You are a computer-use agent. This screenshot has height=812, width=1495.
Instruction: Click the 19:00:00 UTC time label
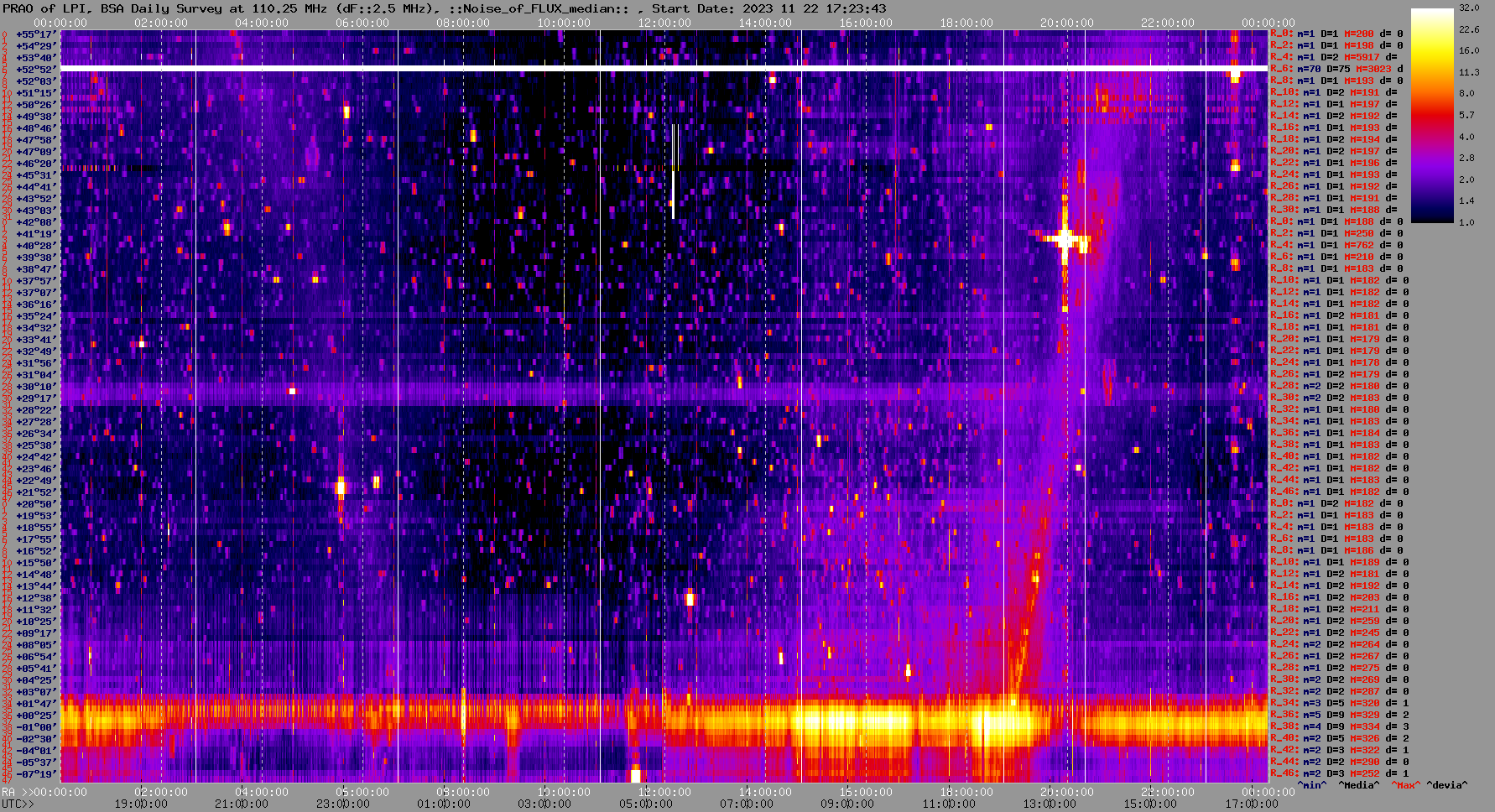[142, 804]
